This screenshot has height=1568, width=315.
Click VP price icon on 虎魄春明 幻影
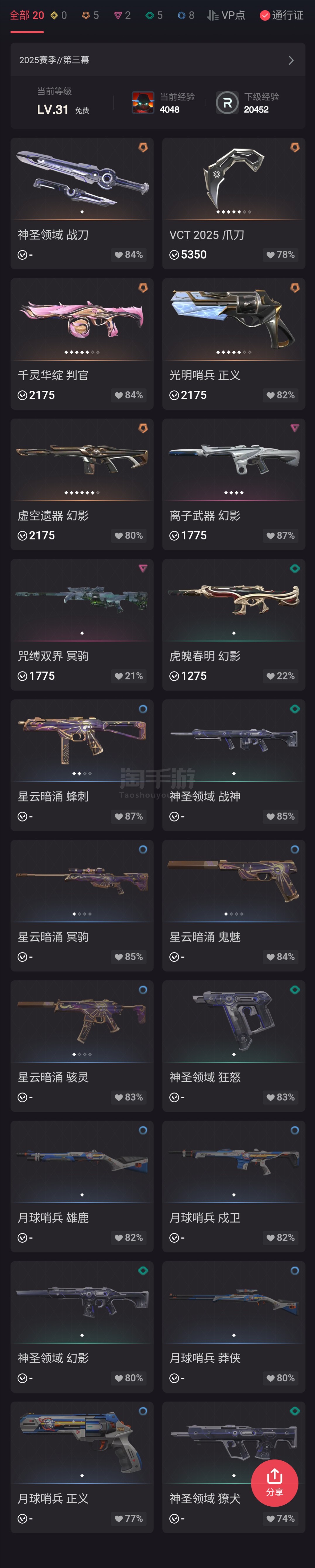174,676
